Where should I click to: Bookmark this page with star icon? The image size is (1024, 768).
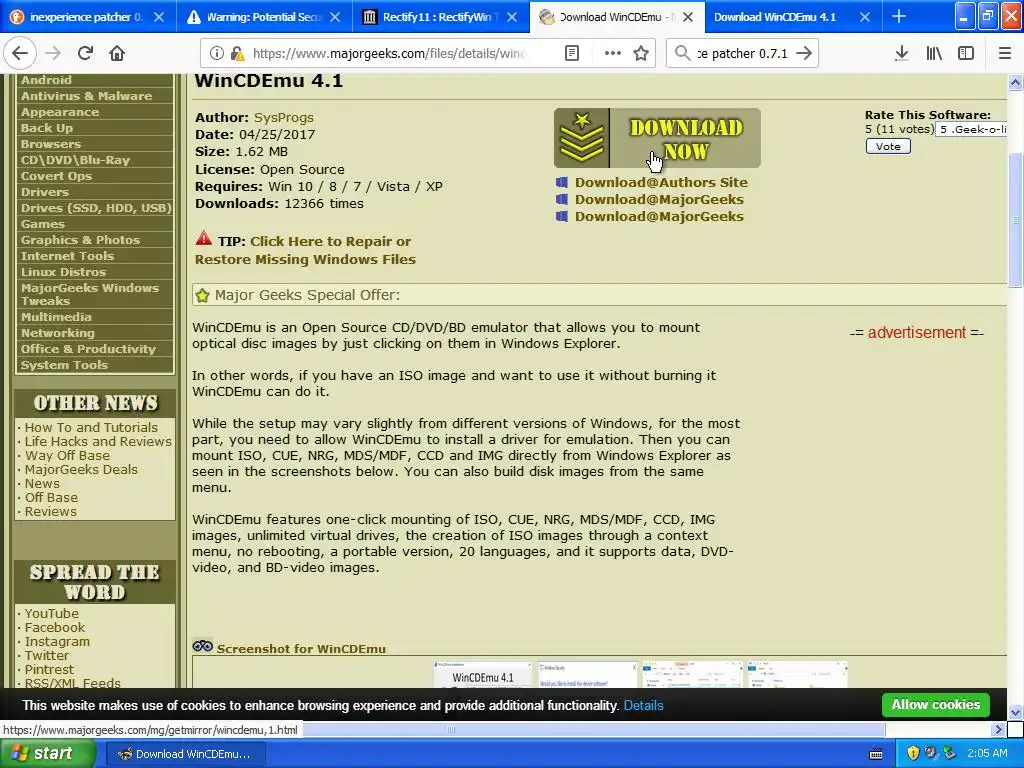coord(641,53)
